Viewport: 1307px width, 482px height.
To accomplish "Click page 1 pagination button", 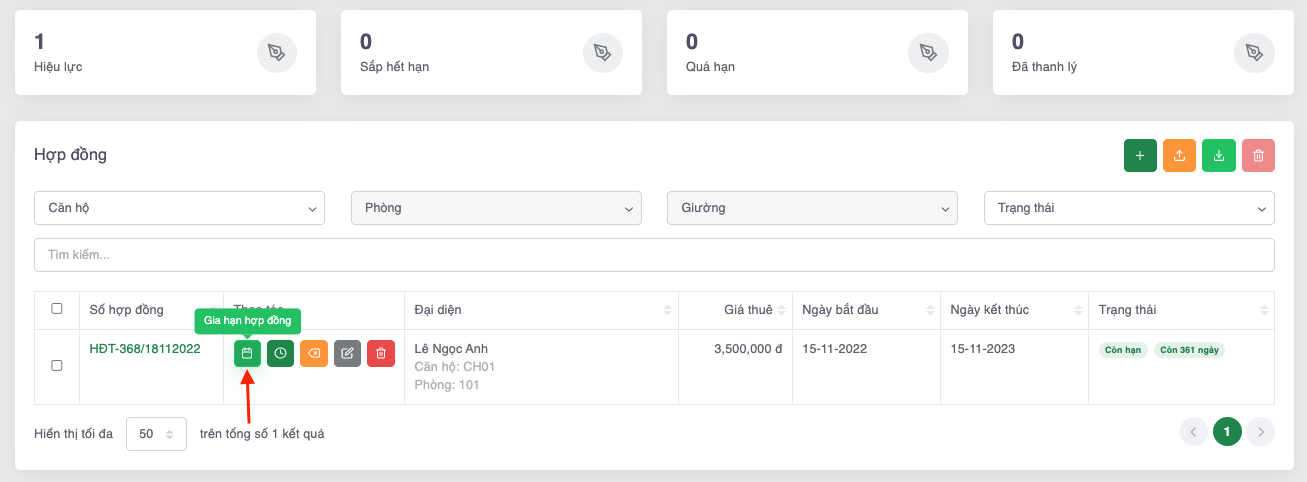I will click(x=1227, y=432).
